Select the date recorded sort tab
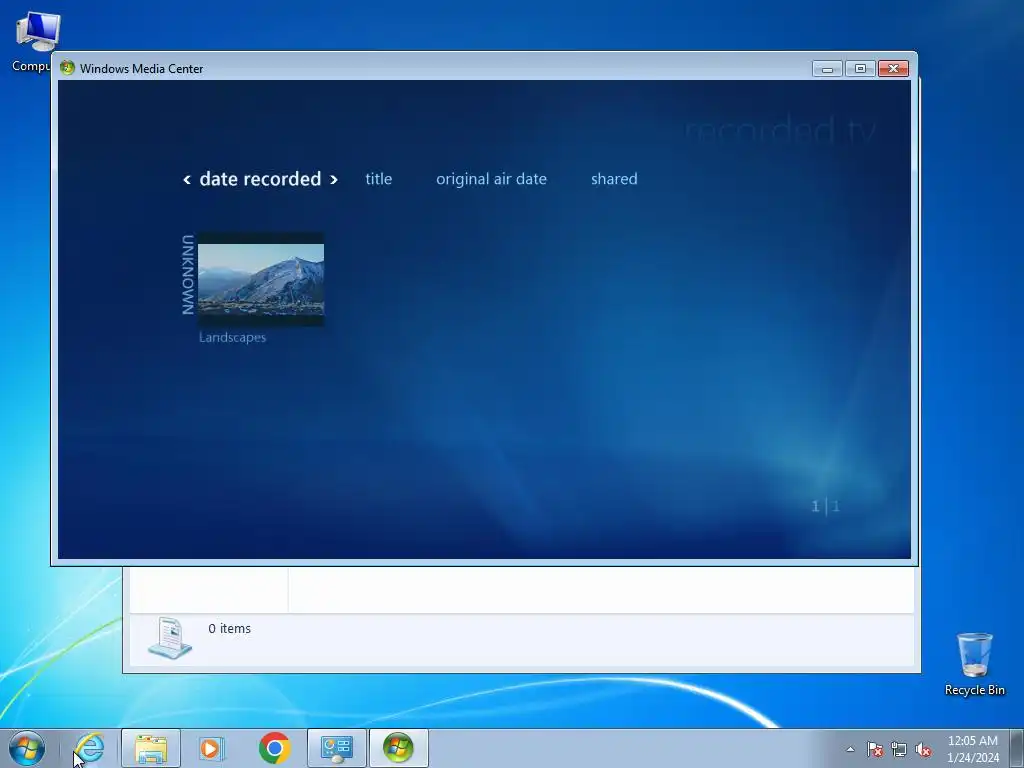1024x768 pixels. (260, 179)
